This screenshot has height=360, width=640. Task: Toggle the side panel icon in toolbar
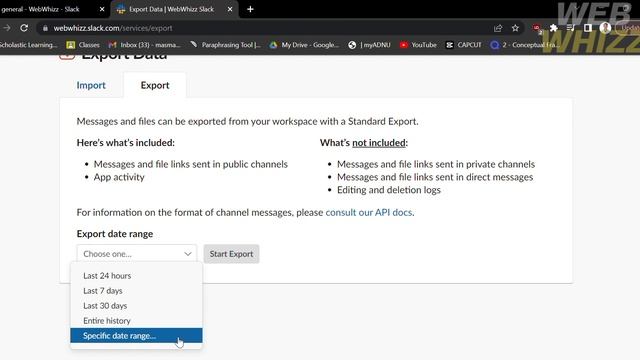pyautogui.click(x=588, y=28)
